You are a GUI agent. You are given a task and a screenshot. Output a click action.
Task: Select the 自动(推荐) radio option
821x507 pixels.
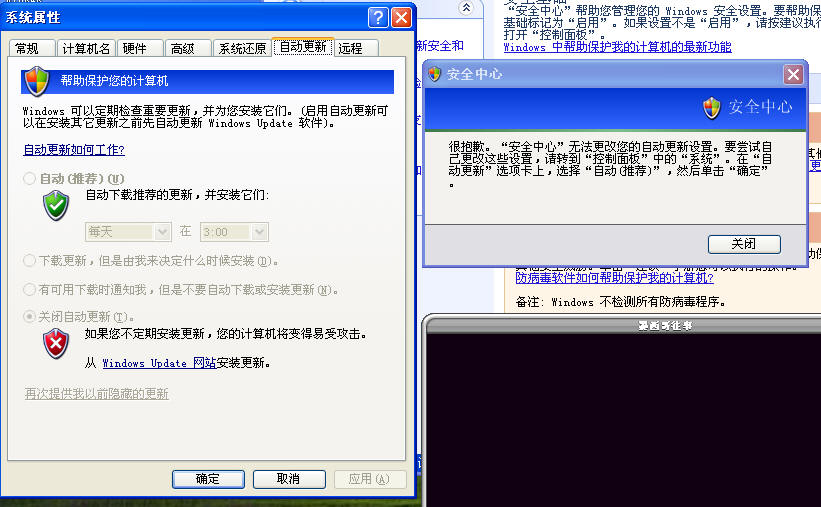click(29, 179)
